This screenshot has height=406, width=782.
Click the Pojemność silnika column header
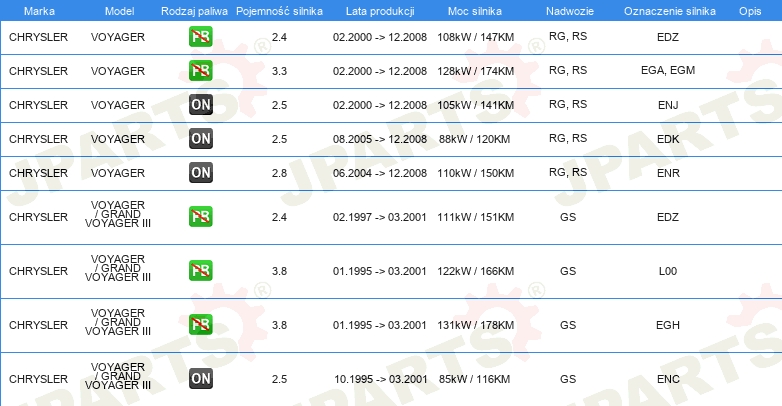click(279, 11)
